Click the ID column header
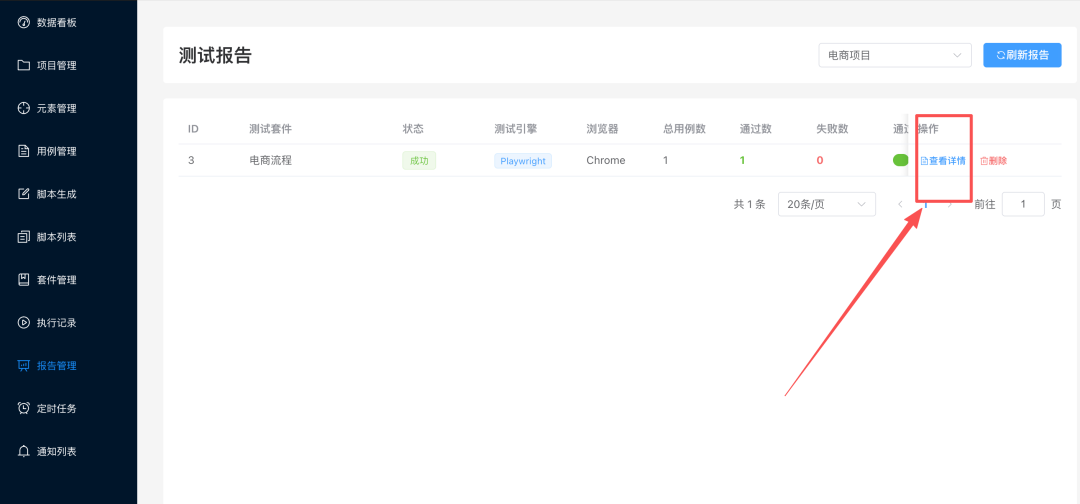1080x504 pixels. (194, 129)
